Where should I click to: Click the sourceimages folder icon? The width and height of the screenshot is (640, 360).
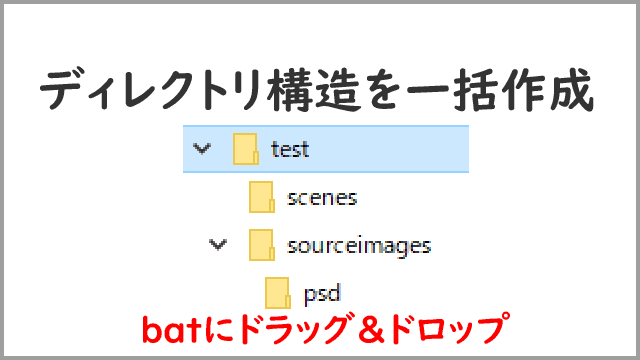[x=262, y=245]
